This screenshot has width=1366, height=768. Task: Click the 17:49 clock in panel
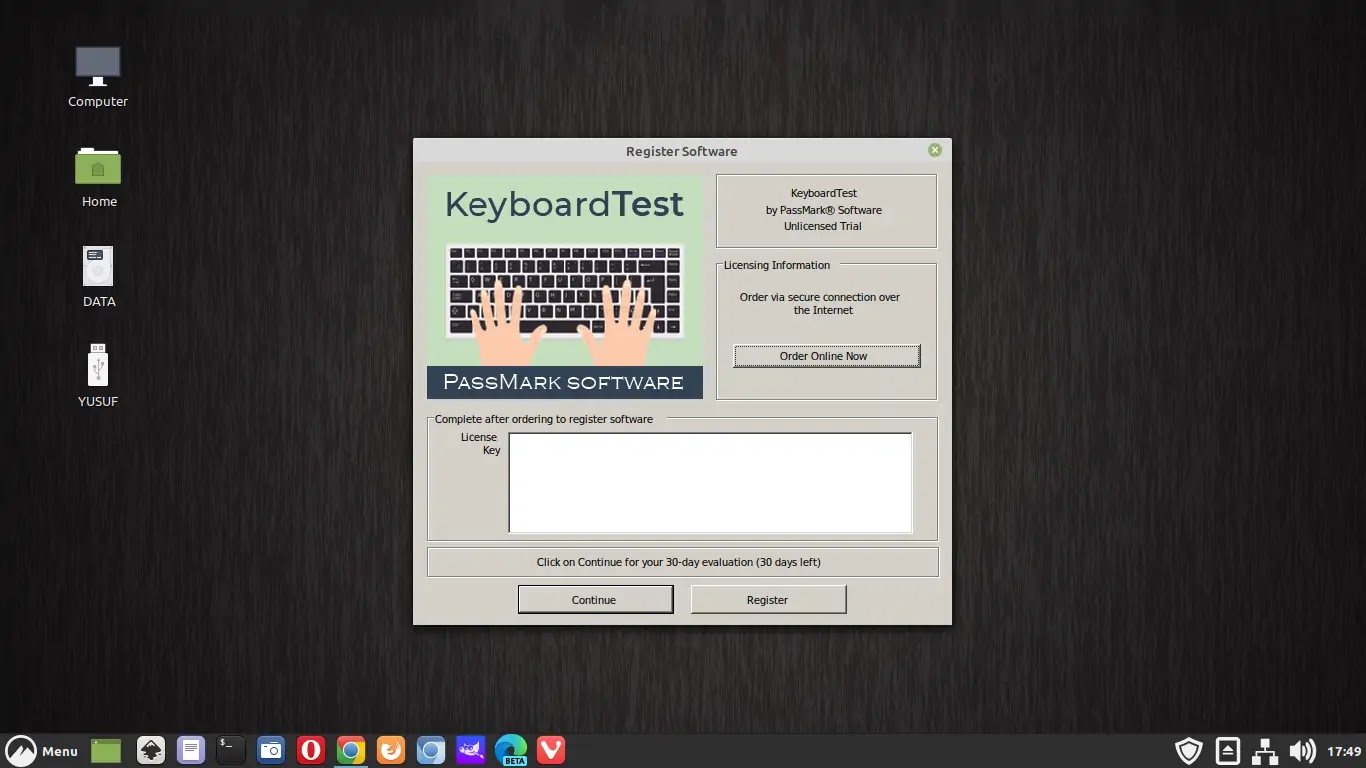tap(1344, 752)
